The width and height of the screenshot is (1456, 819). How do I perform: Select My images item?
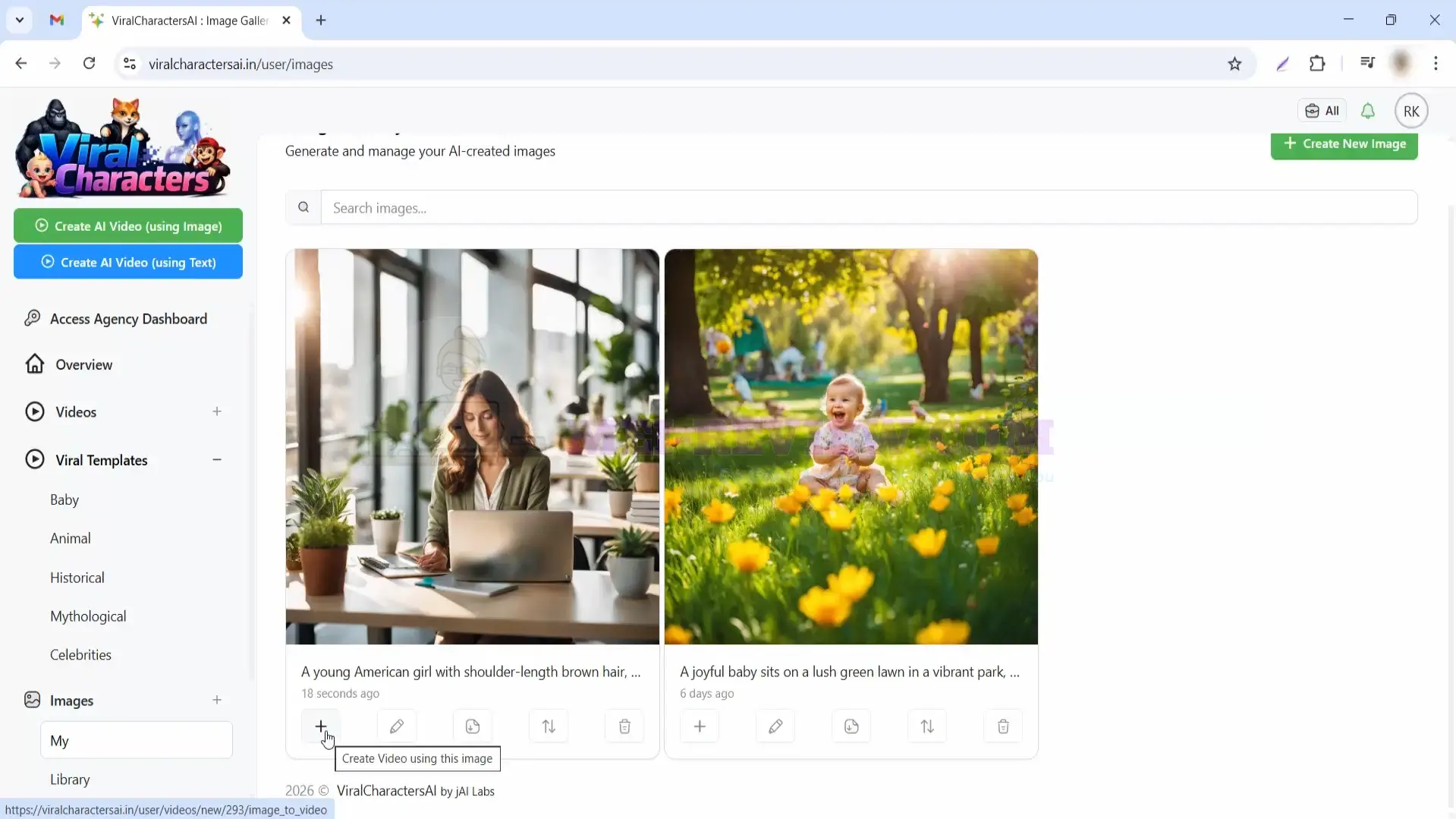(x=137, y=740)
